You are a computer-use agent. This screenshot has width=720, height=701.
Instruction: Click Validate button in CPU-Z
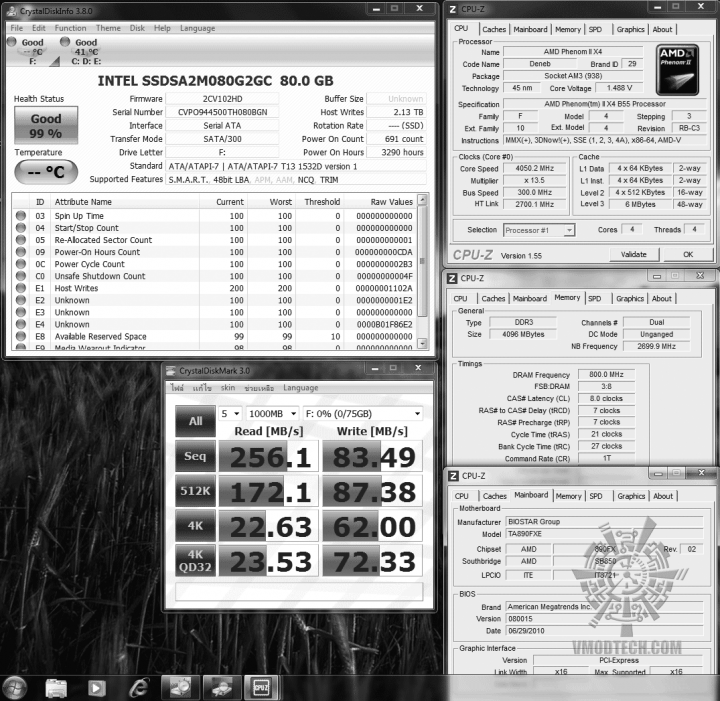pyautogui.click(x=634, y=254)
